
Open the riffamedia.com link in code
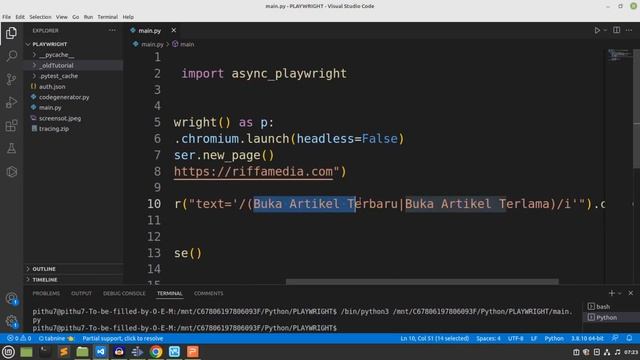[x=253, y=171]
